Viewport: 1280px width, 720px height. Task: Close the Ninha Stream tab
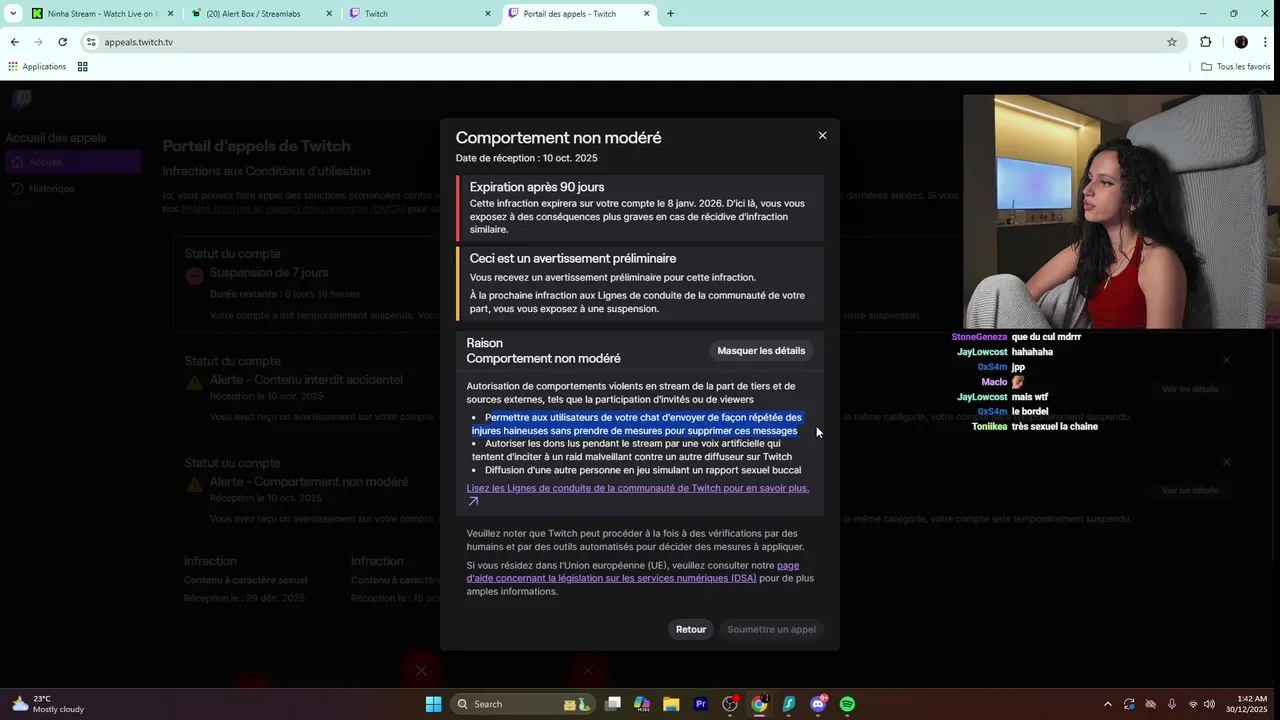[x=170, y=14]
